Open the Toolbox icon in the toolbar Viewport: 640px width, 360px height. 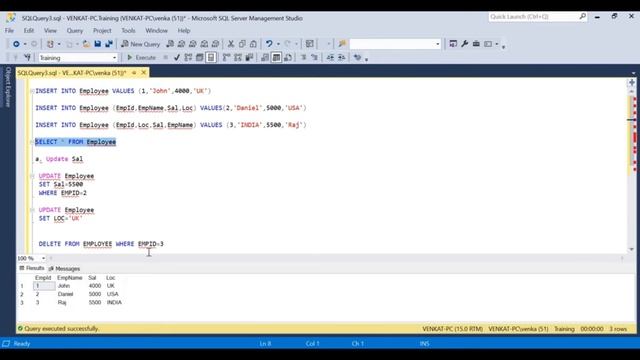coord(476,44)
